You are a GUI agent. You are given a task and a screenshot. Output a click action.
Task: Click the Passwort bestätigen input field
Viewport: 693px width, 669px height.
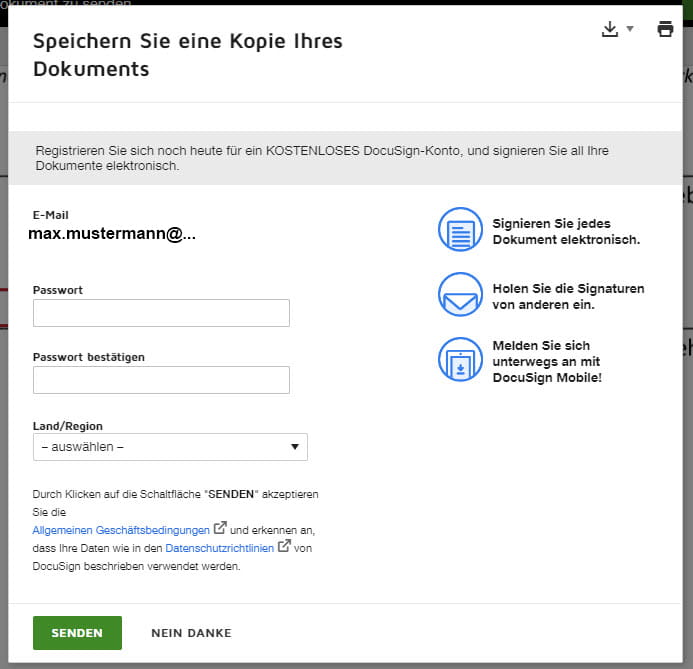tap(161, 380)
